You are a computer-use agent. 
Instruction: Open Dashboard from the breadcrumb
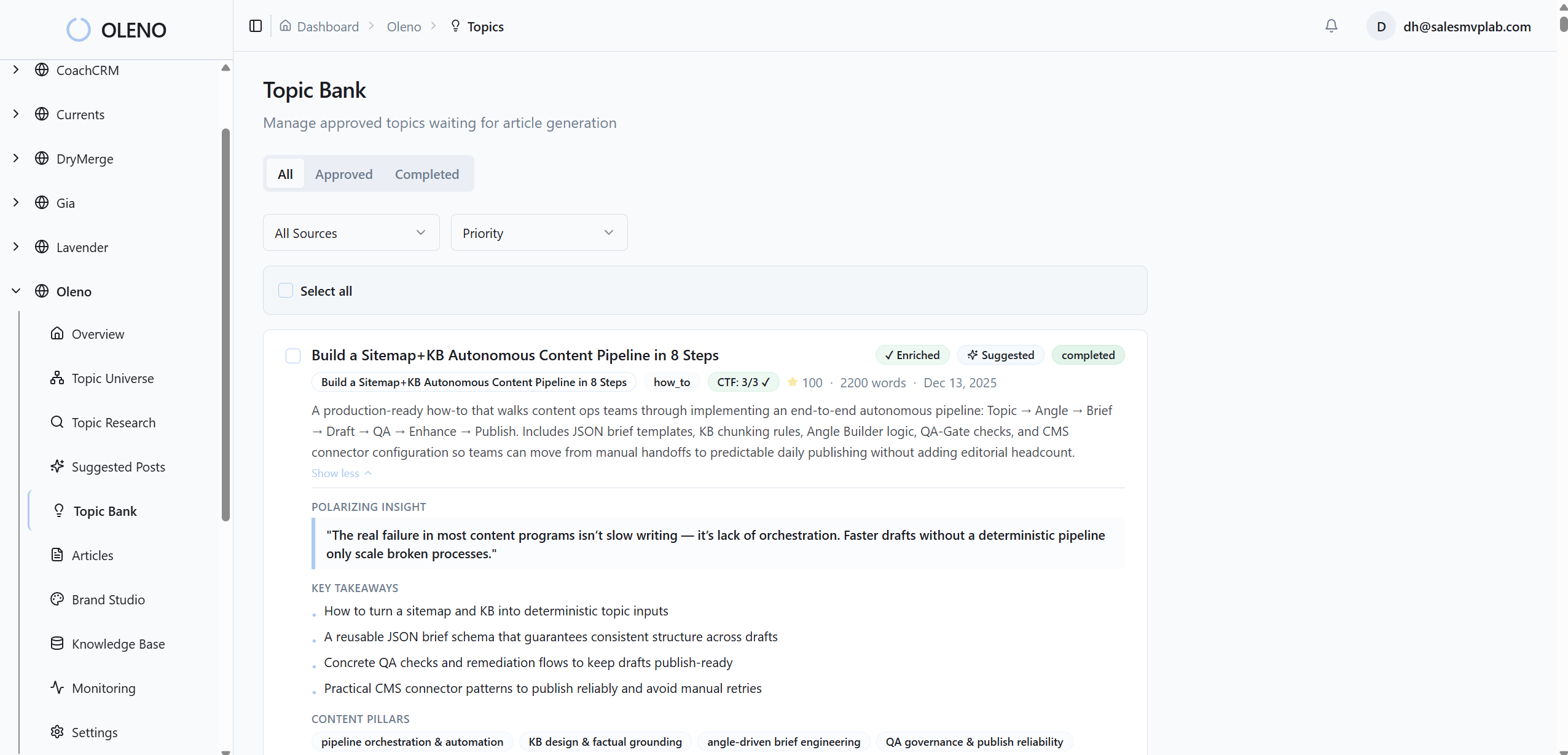pyautogui.click(x=327, y=26)
